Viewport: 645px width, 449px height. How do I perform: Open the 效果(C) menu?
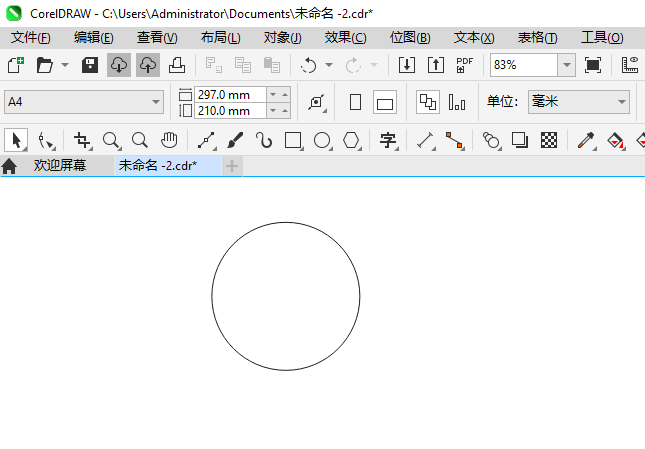346,38
